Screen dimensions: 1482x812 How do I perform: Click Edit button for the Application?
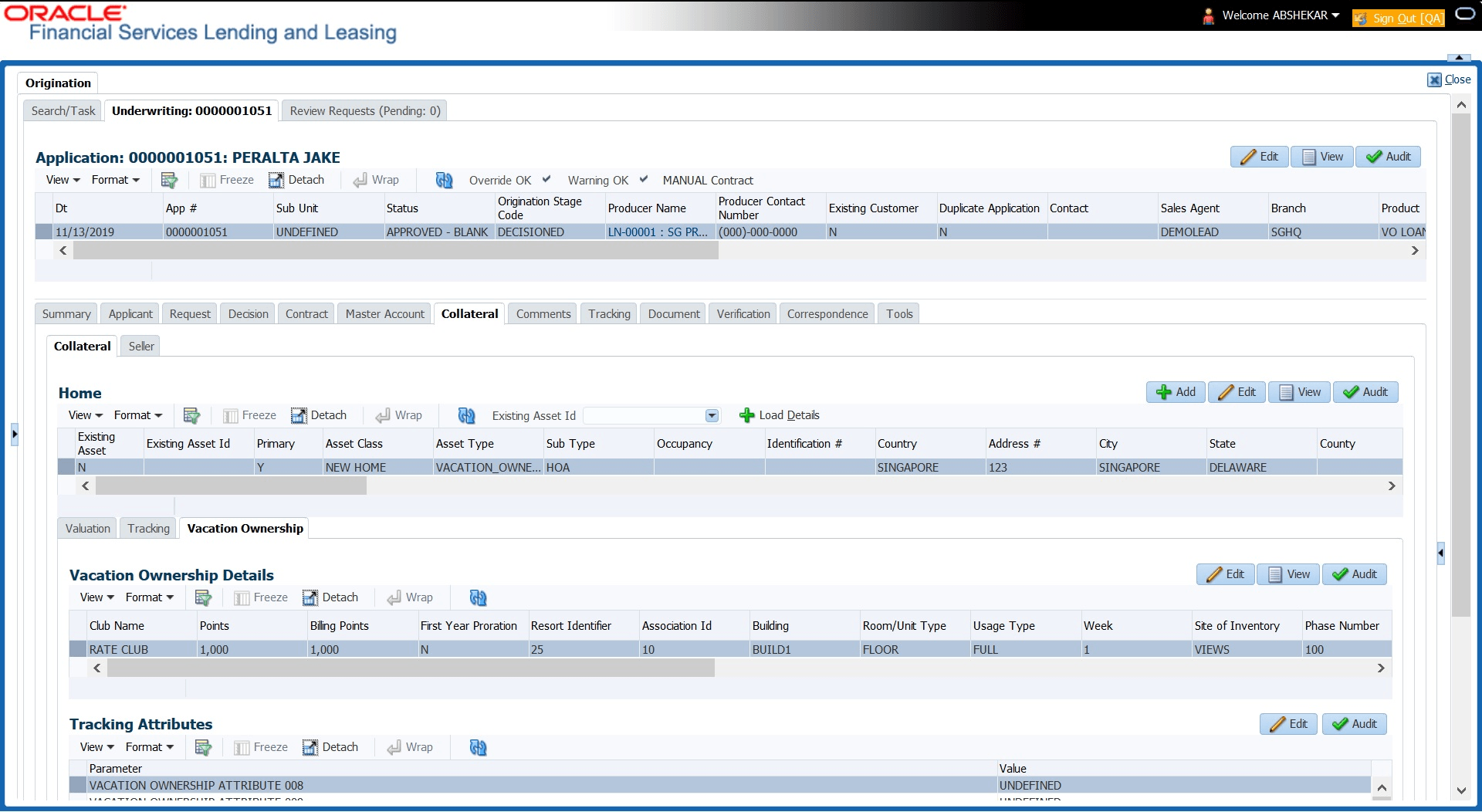1259,157
